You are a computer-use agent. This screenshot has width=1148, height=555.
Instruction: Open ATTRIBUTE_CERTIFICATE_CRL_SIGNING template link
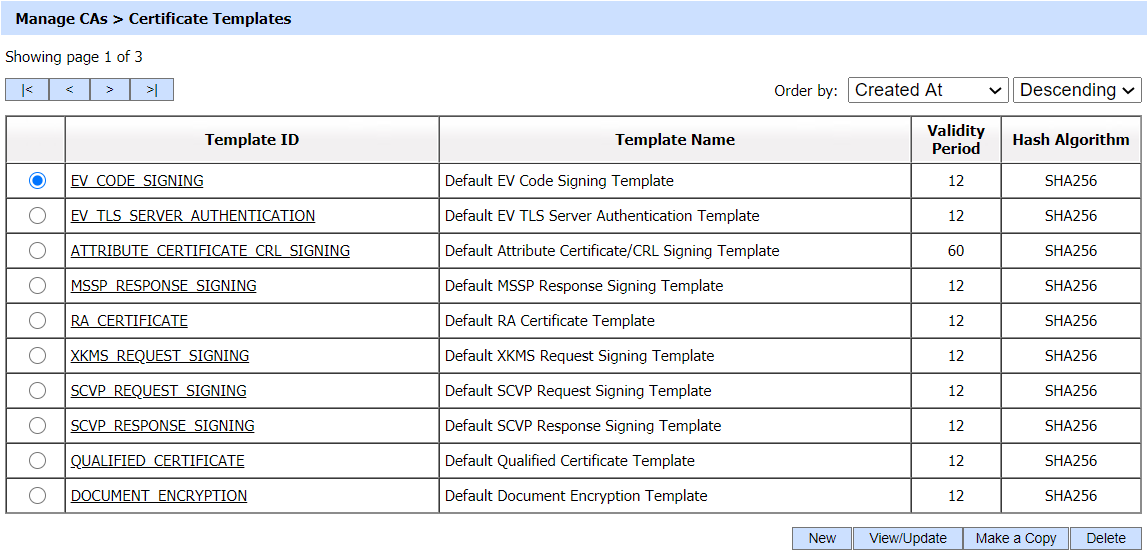210,251
